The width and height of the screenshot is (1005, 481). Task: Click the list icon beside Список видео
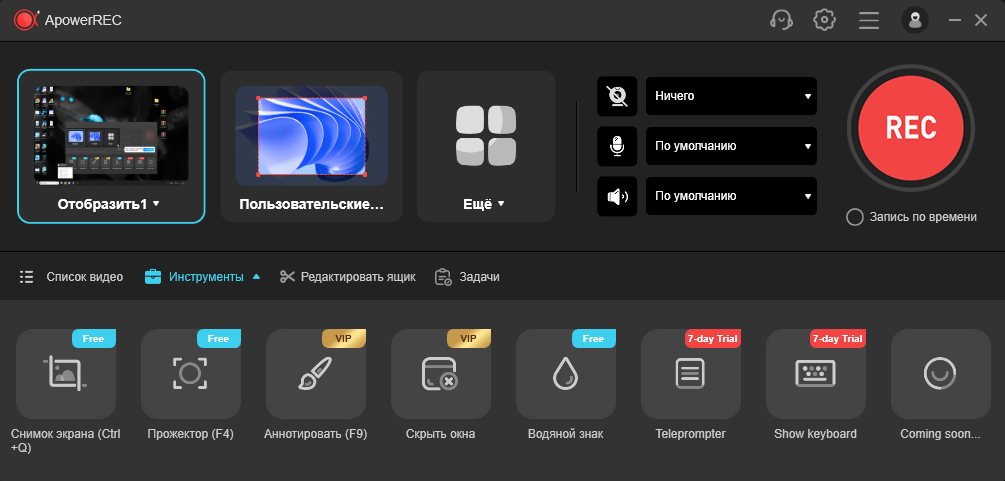[x=26, y=277]
